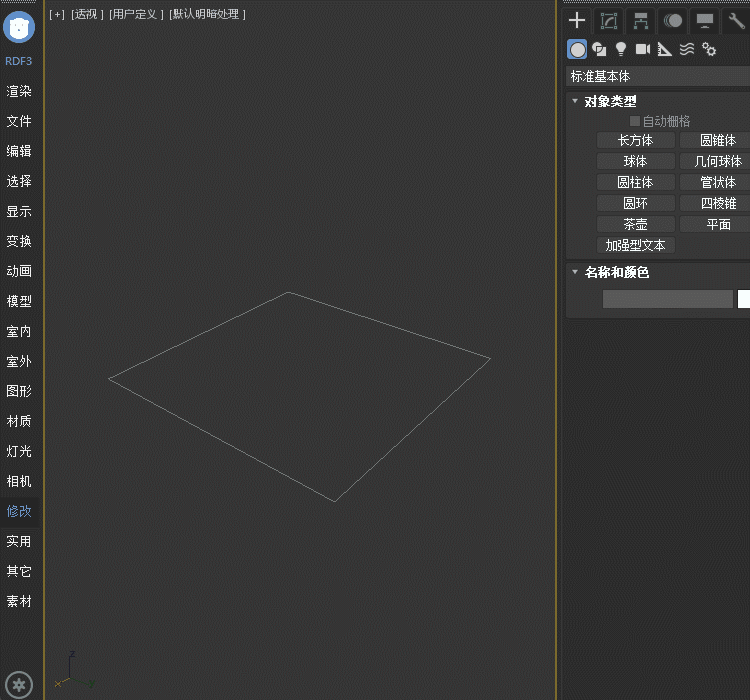Select the Shapes category icon
750x700 pixels.
(599, 49)
